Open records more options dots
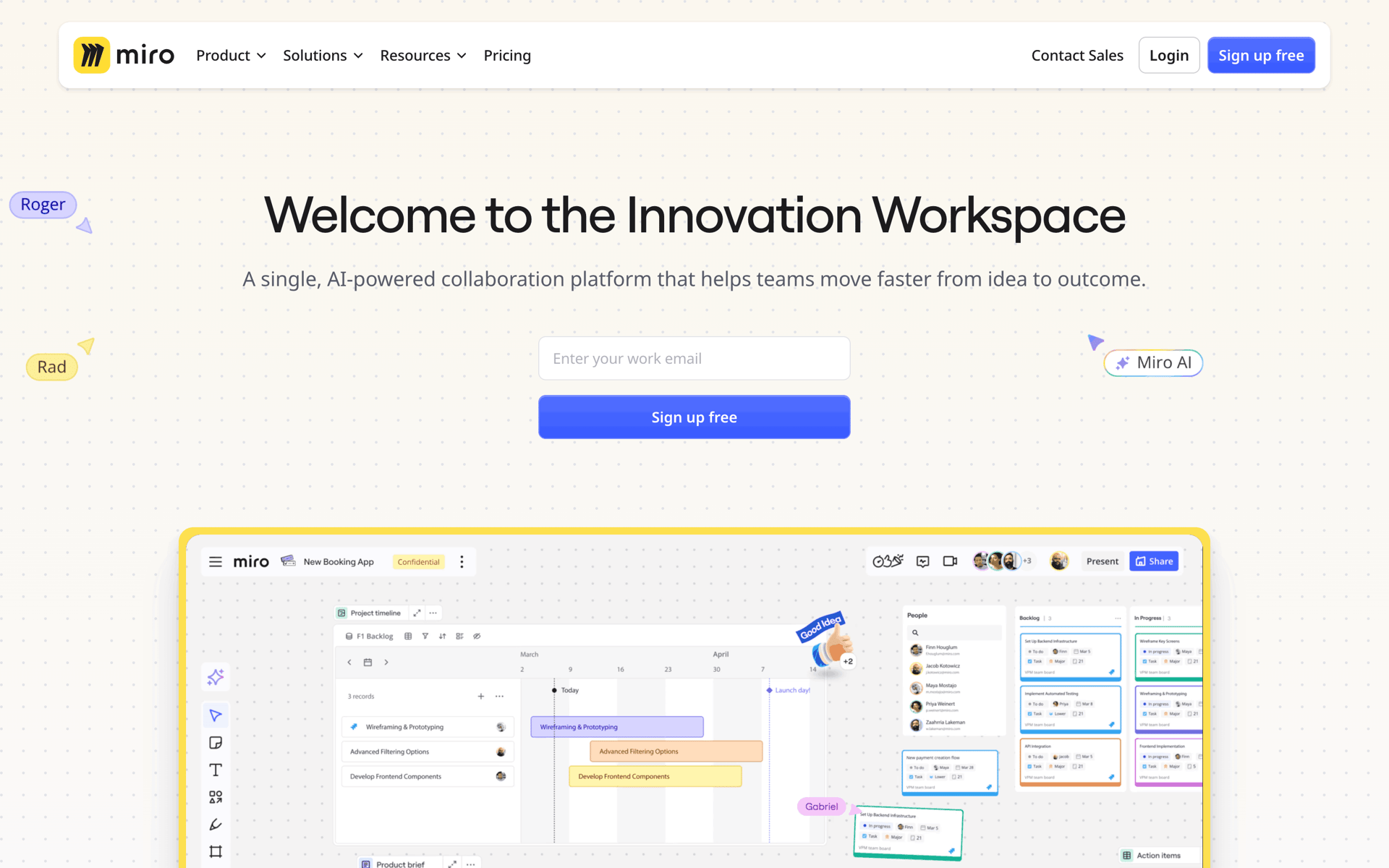Image resolution: width=1389 pixels, height=868 pixels. tap(499, 696)
